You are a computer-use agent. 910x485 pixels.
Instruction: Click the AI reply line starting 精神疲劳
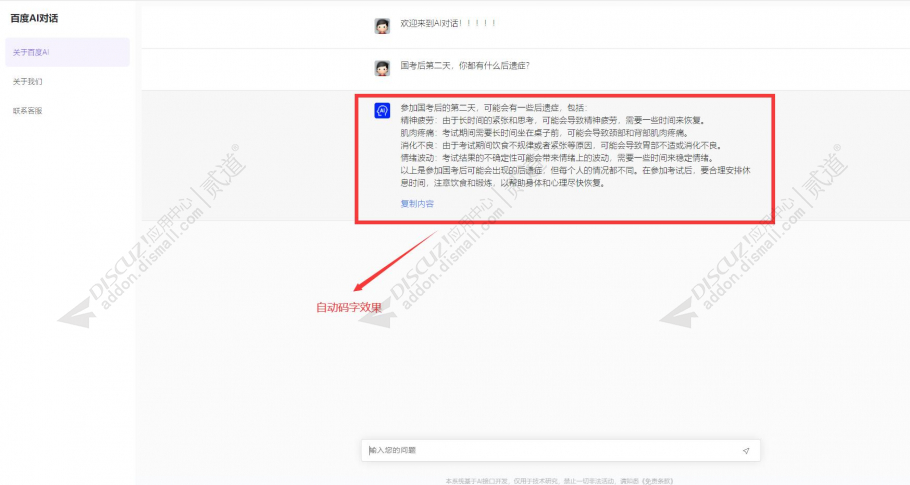click(552, 121)
